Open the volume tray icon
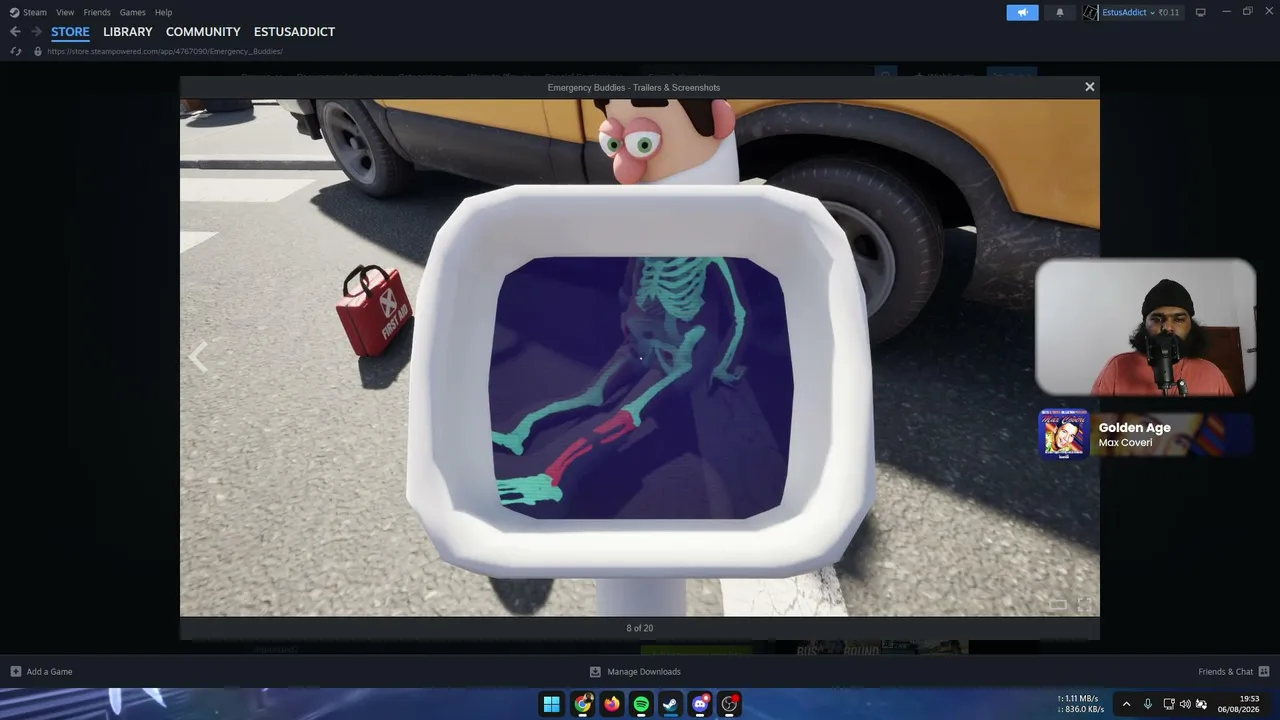The width and height of the screenshot is (1280, 720). (1185, 704)
